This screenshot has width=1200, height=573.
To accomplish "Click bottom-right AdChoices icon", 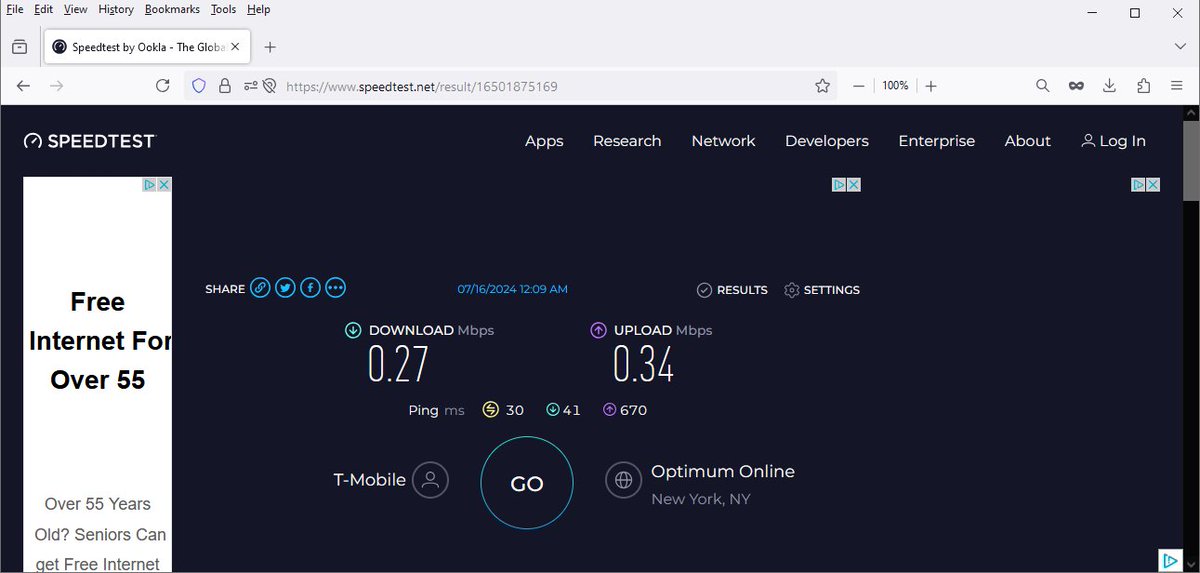I will 1169,560.
